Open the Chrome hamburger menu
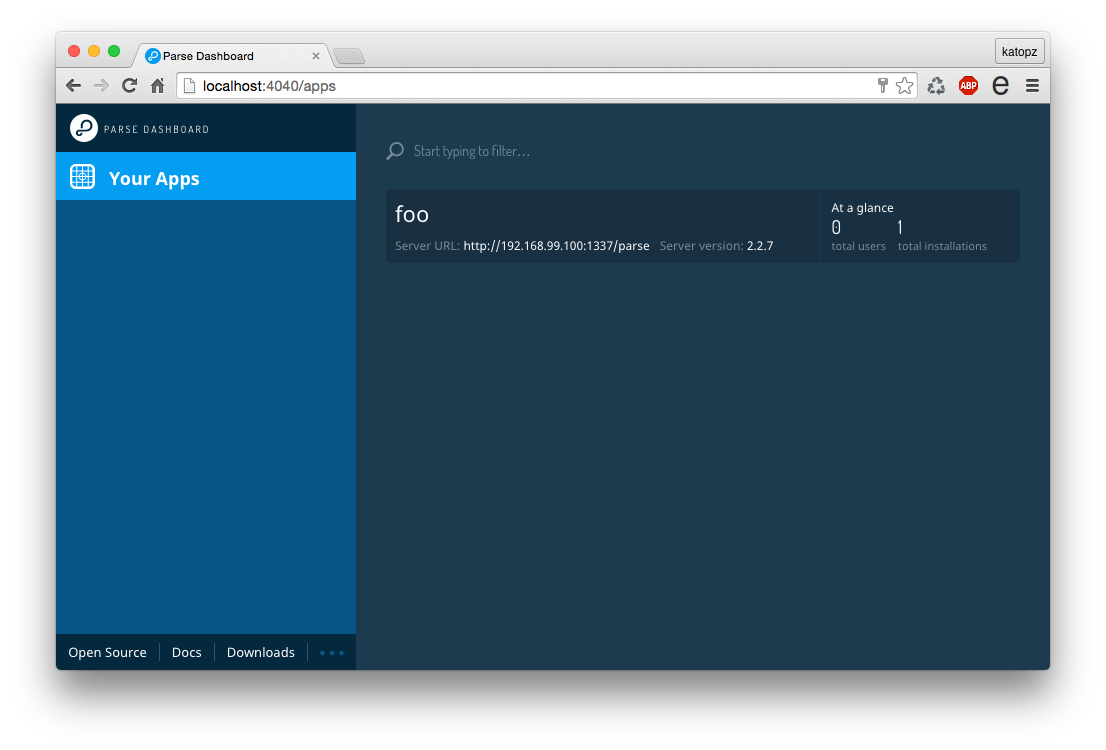 (x=1032, y=86)
